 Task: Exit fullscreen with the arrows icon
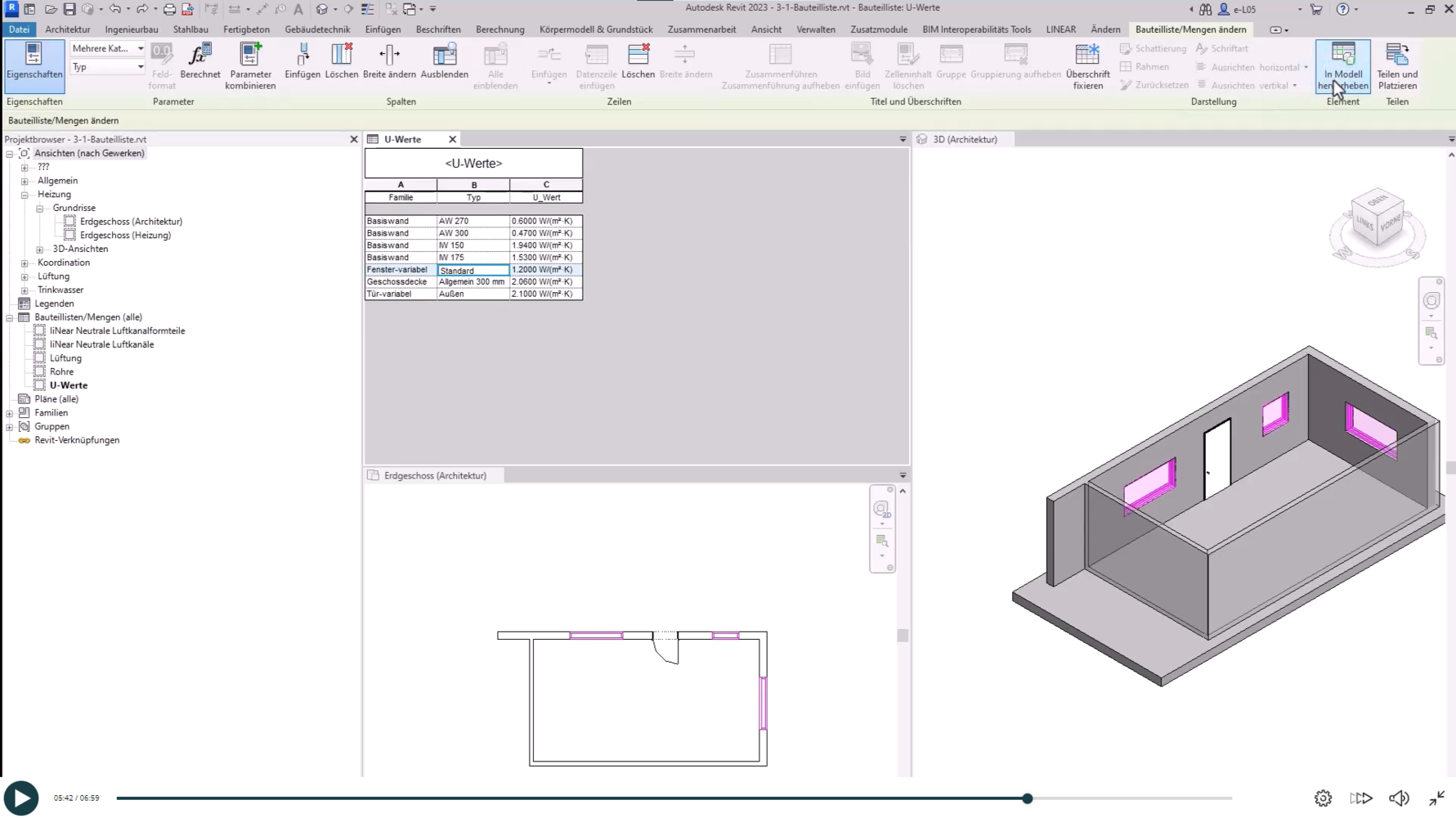pyautogui.click(x=1436, y=798)
